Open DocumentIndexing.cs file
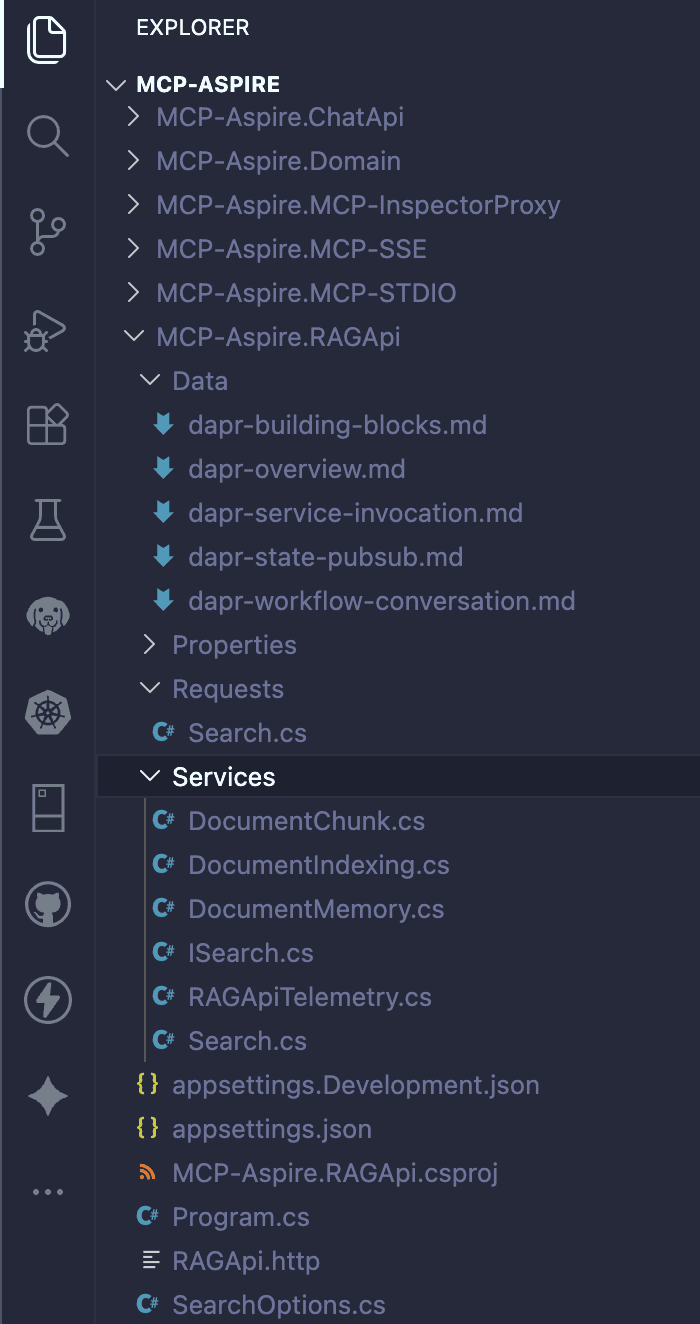The width and height of the screenshot is (700, 1324). (318, 865)
